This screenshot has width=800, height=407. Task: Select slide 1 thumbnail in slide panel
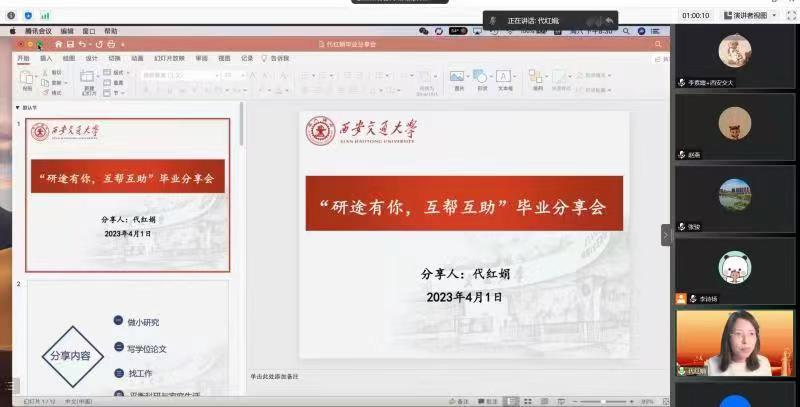click(128, 195)
